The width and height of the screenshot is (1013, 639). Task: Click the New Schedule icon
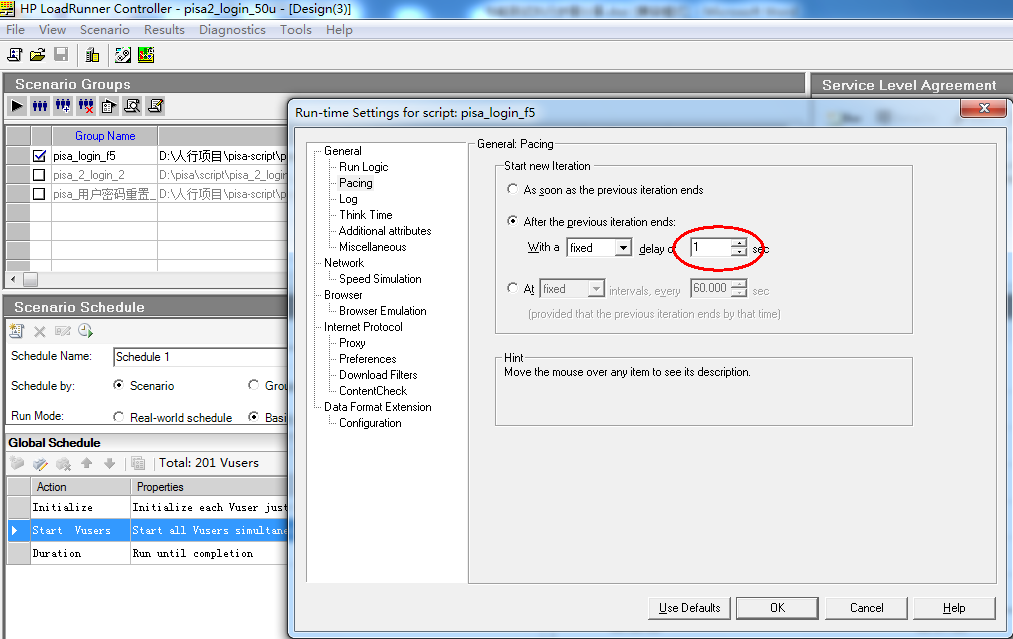(16, 331)
